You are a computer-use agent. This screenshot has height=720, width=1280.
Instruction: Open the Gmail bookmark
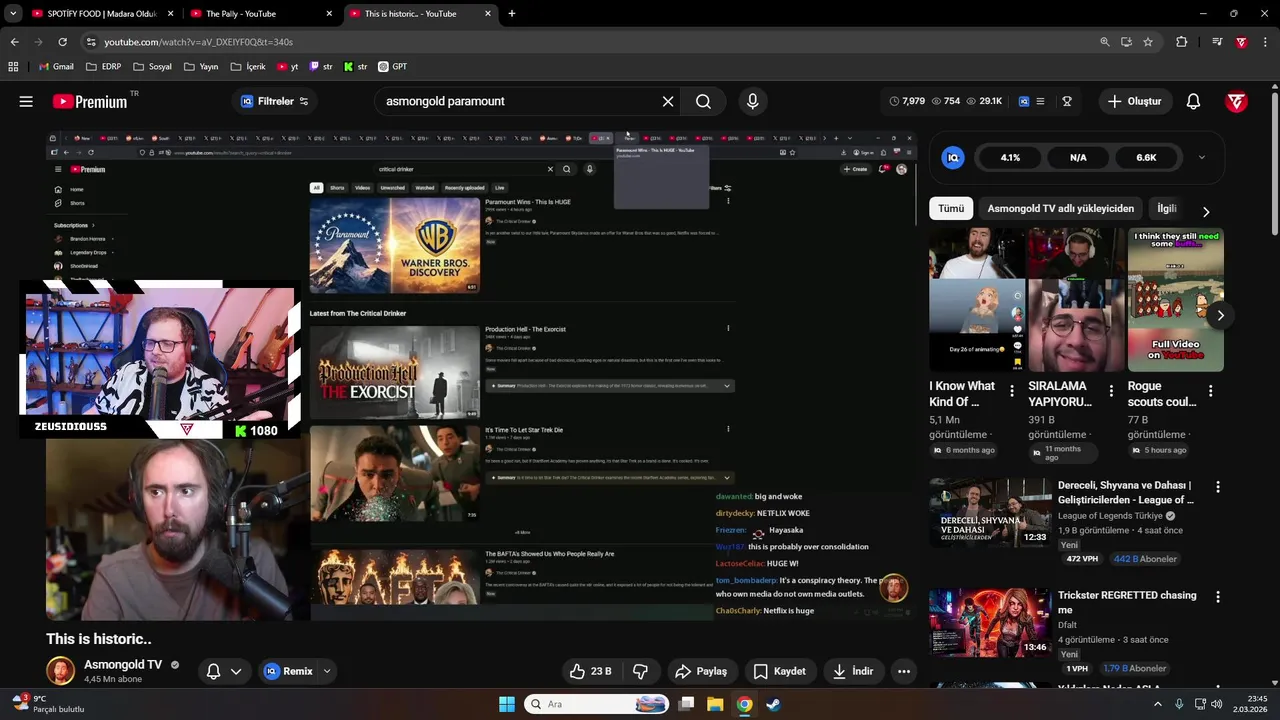(x=55, y=67)
